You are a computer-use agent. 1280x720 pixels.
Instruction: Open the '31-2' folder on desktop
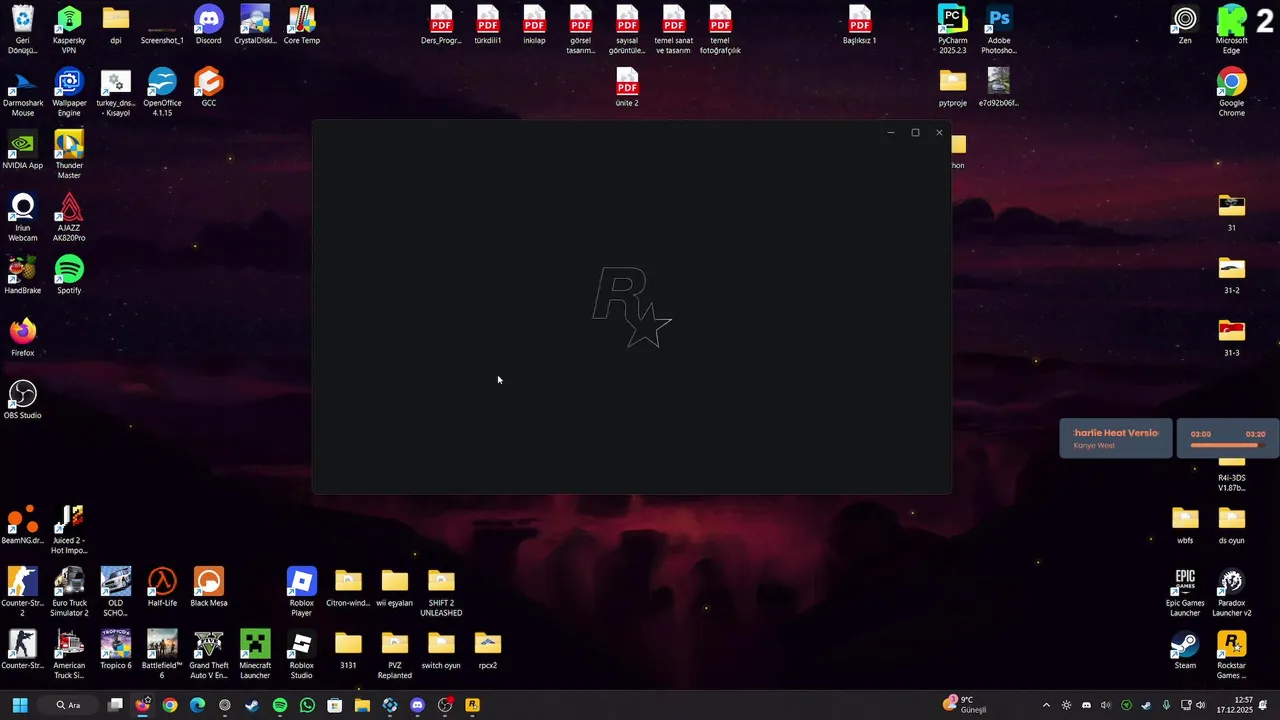click(1231, 274)
